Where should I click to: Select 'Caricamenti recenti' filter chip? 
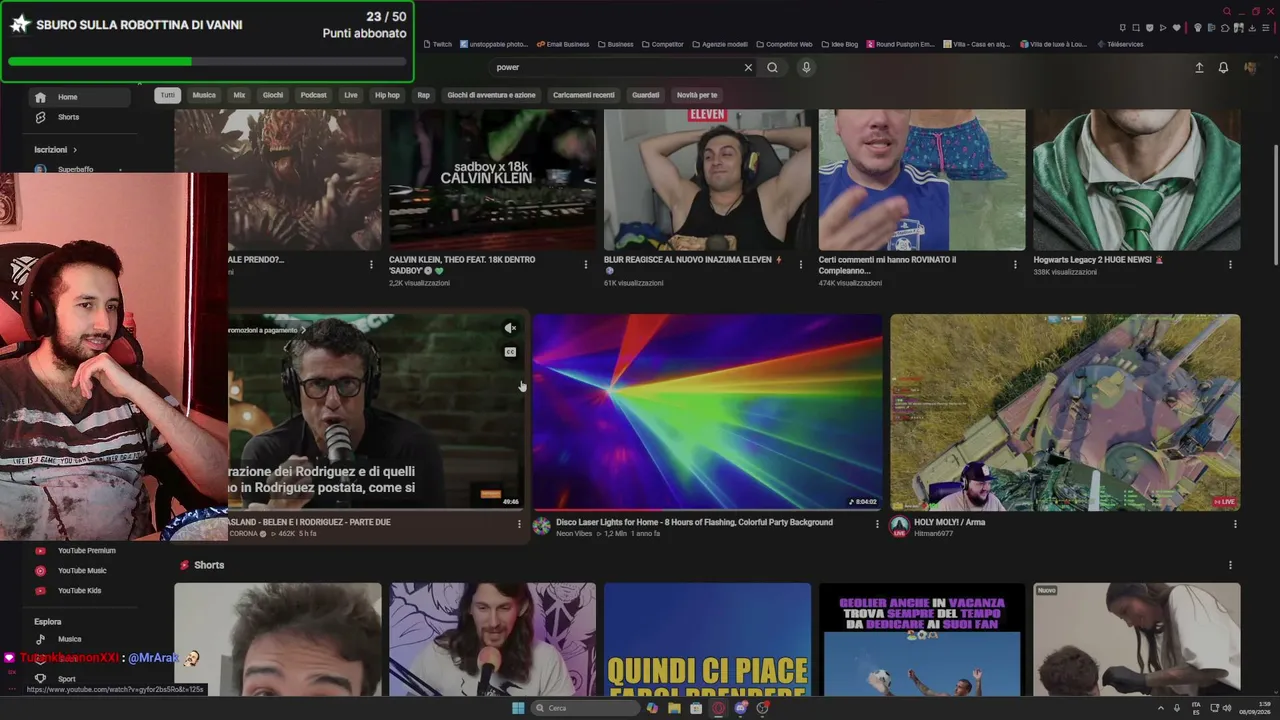coord(584,95)
